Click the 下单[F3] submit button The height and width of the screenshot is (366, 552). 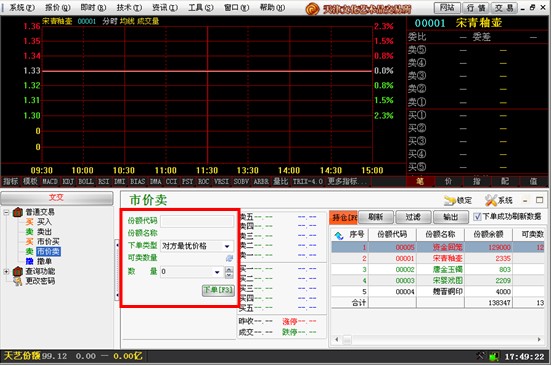218,290
